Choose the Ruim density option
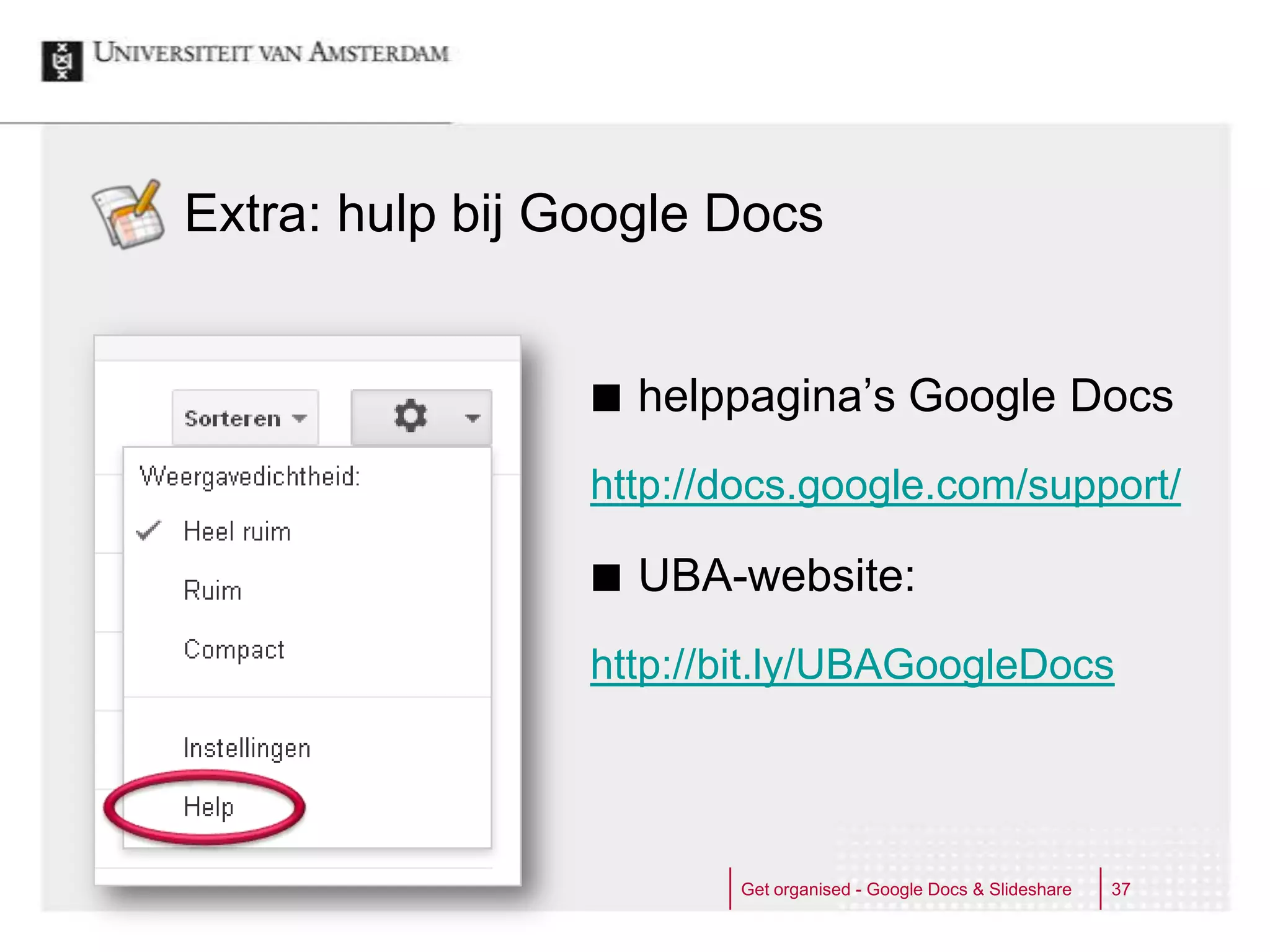This screenshot has height=952, width=1270. 213,590
